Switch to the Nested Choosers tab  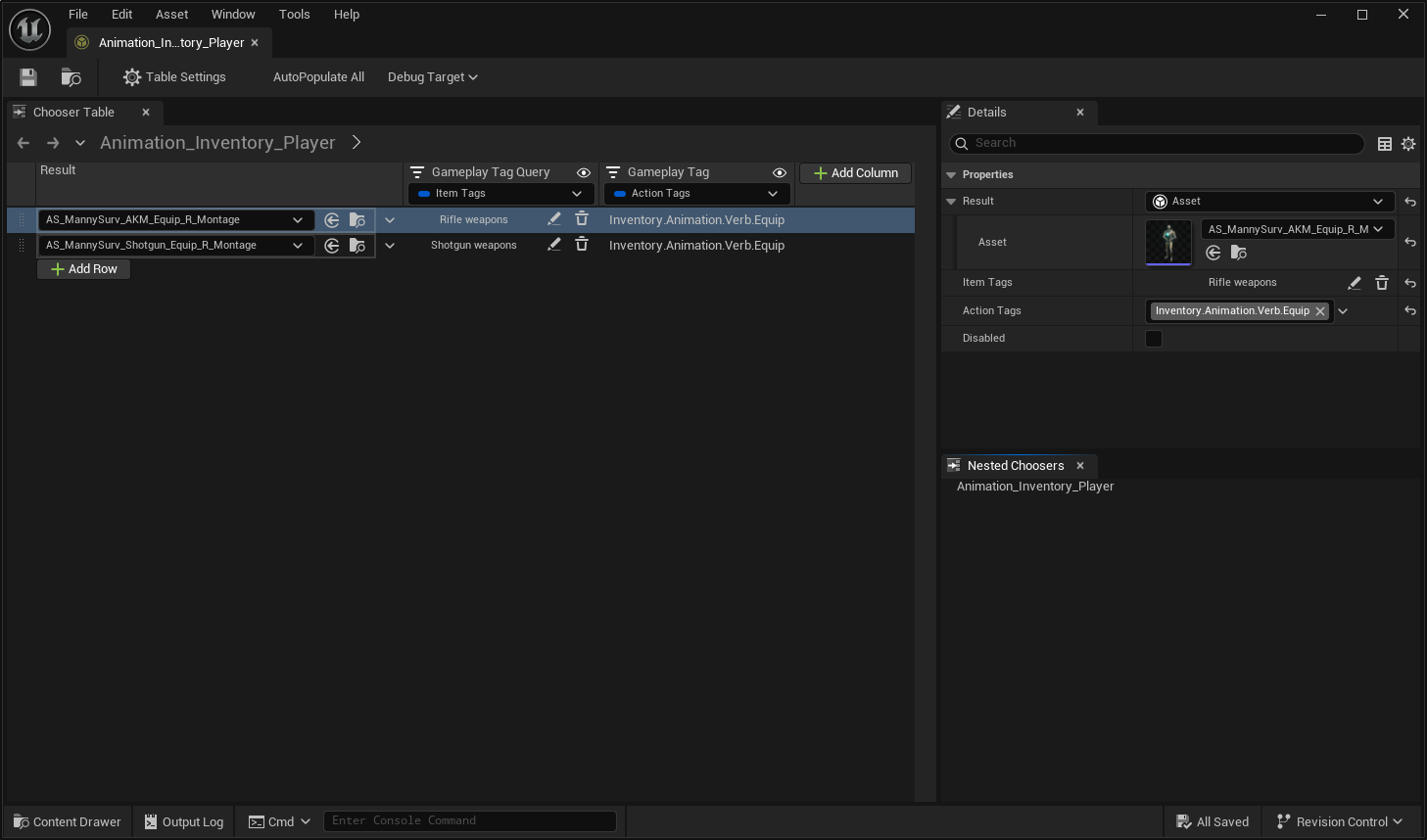click(1016, 465)
